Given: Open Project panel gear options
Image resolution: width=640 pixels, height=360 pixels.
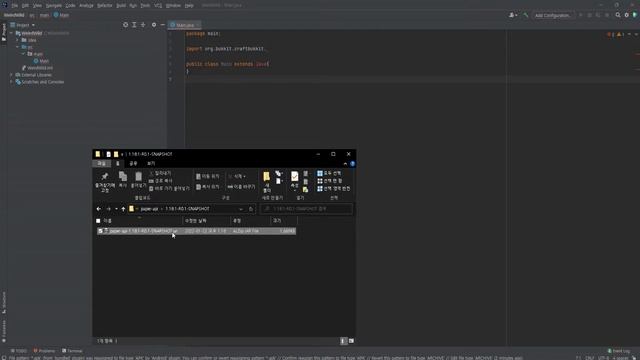Looking at the screenshot, I should point(154,25).
